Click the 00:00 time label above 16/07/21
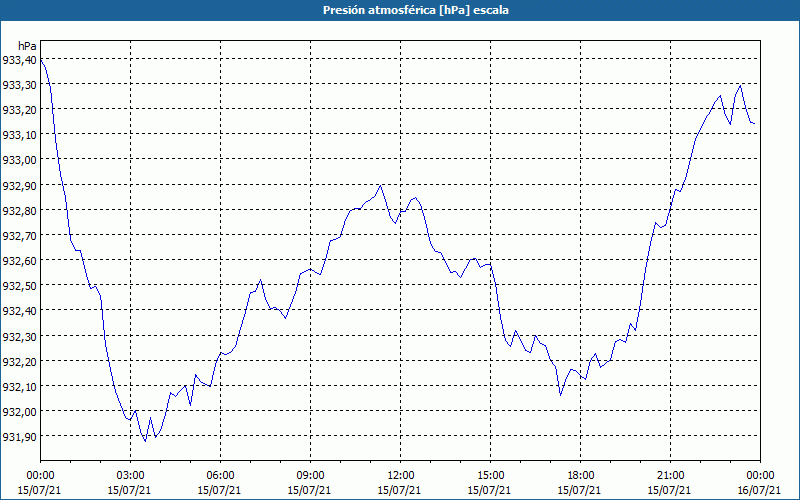 tap(760, 476)
